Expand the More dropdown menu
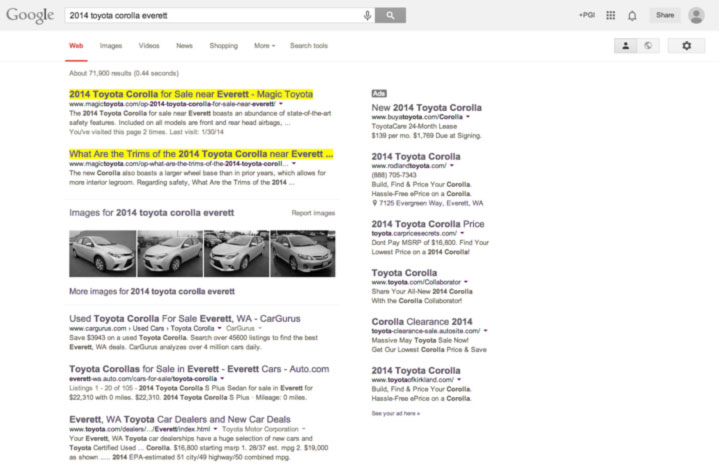Image resolution: width=719 pixels, height=467 pixels. 265,46
